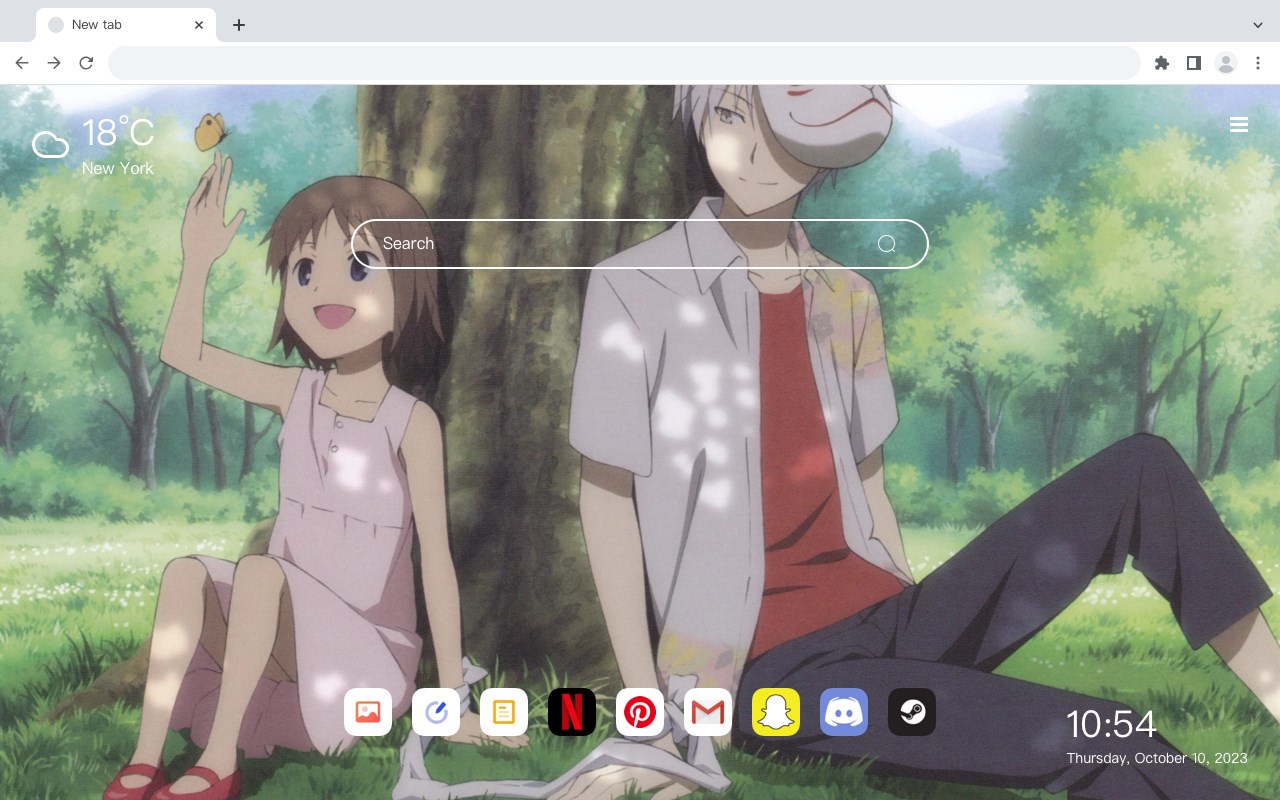Viewport: 1280px width, 800px height.
Task: Open a new browser tab
Action: click(238, 25)
